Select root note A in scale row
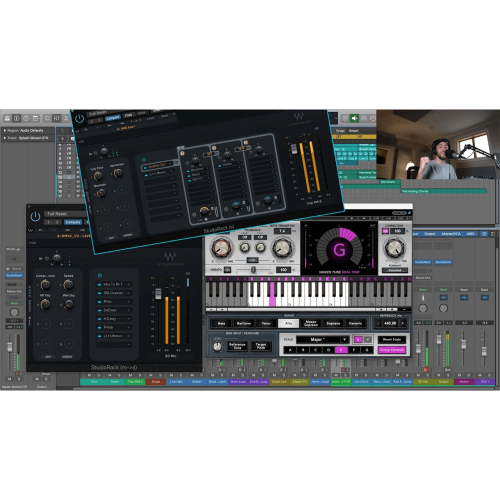Screen dimensions: 500x500 (290, 350)
